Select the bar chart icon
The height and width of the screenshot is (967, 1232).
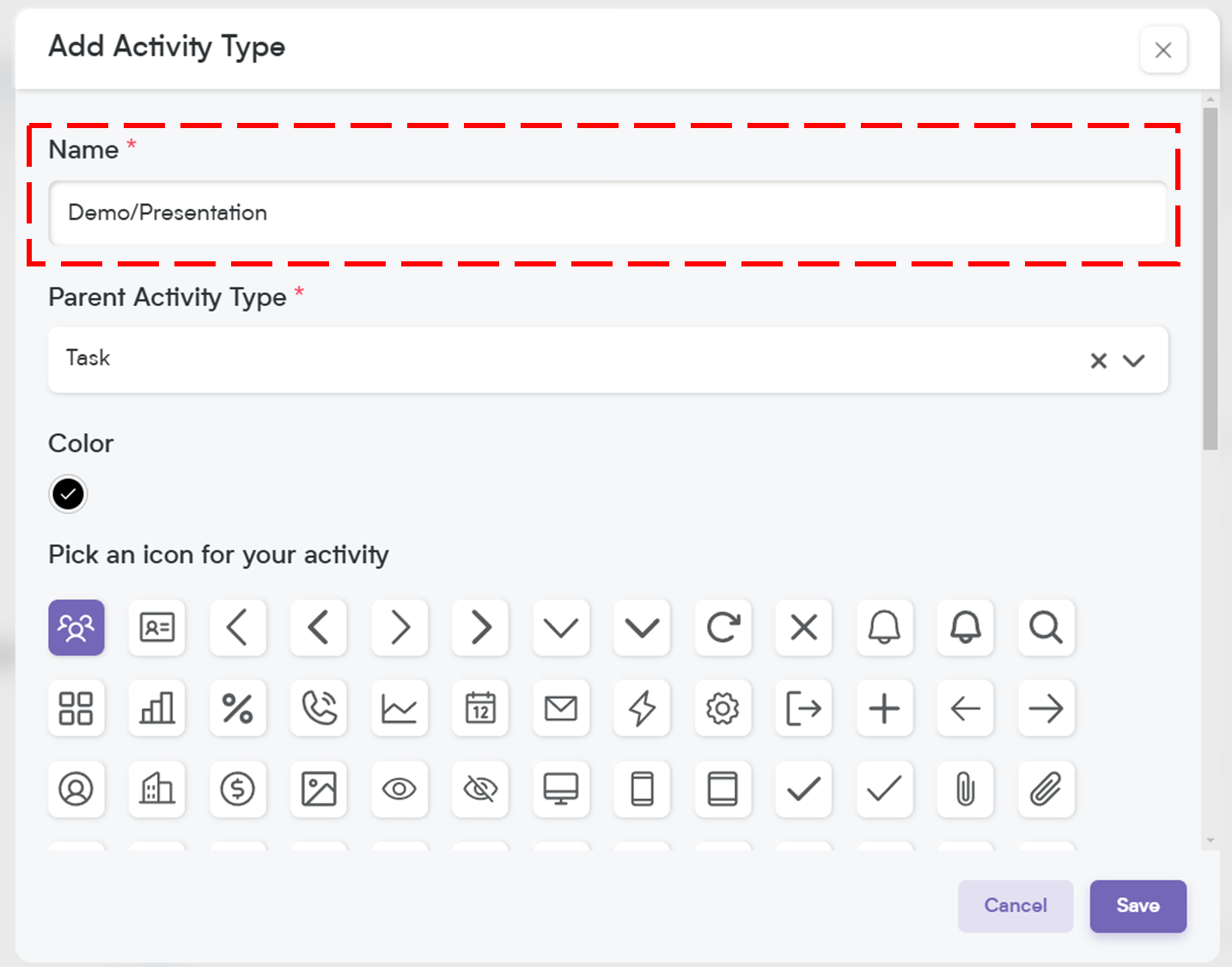[x=157, y=708]
